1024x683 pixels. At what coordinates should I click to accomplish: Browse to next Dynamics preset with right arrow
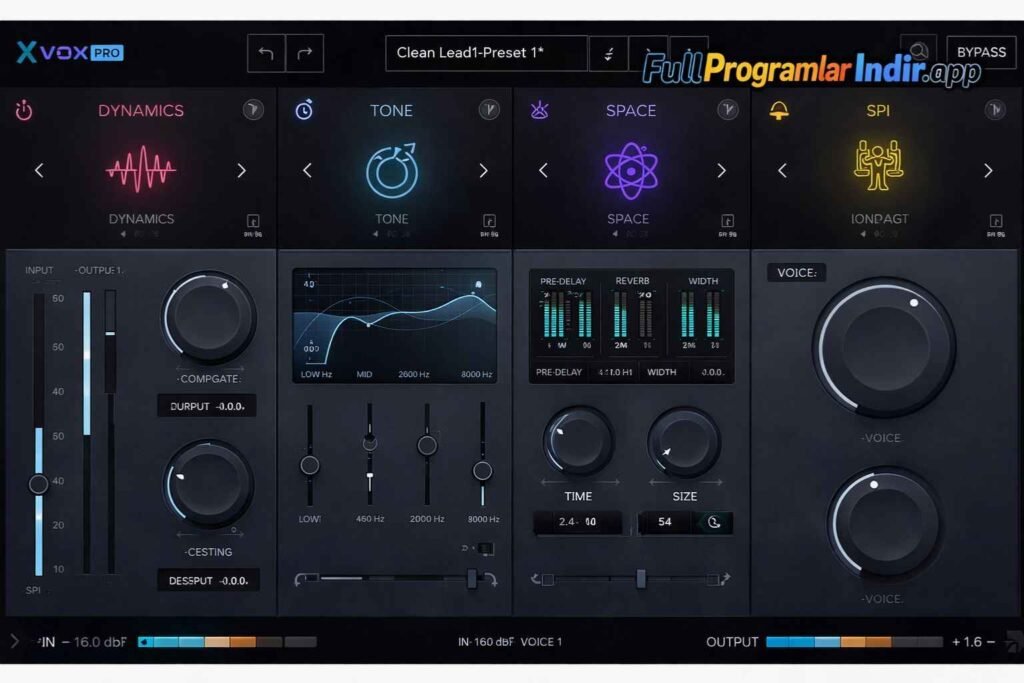click(241, 171)
